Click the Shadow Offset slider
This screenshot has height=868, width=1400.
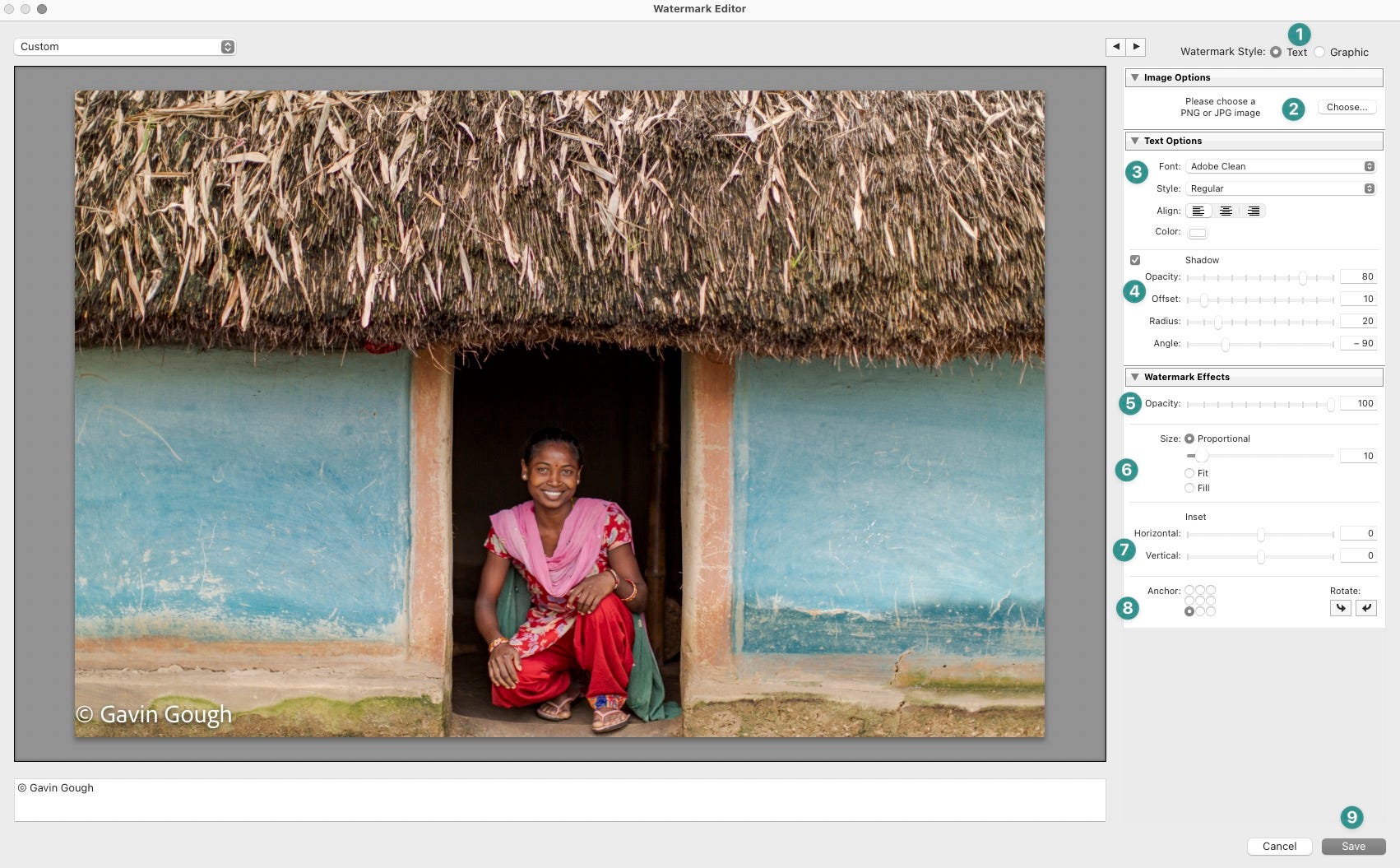(1260, 300)
